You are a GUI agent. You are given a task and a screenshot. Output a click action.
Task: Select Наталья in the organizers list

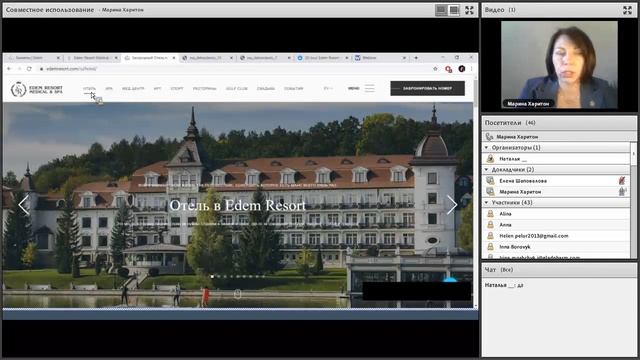click(x=557, y=159)
